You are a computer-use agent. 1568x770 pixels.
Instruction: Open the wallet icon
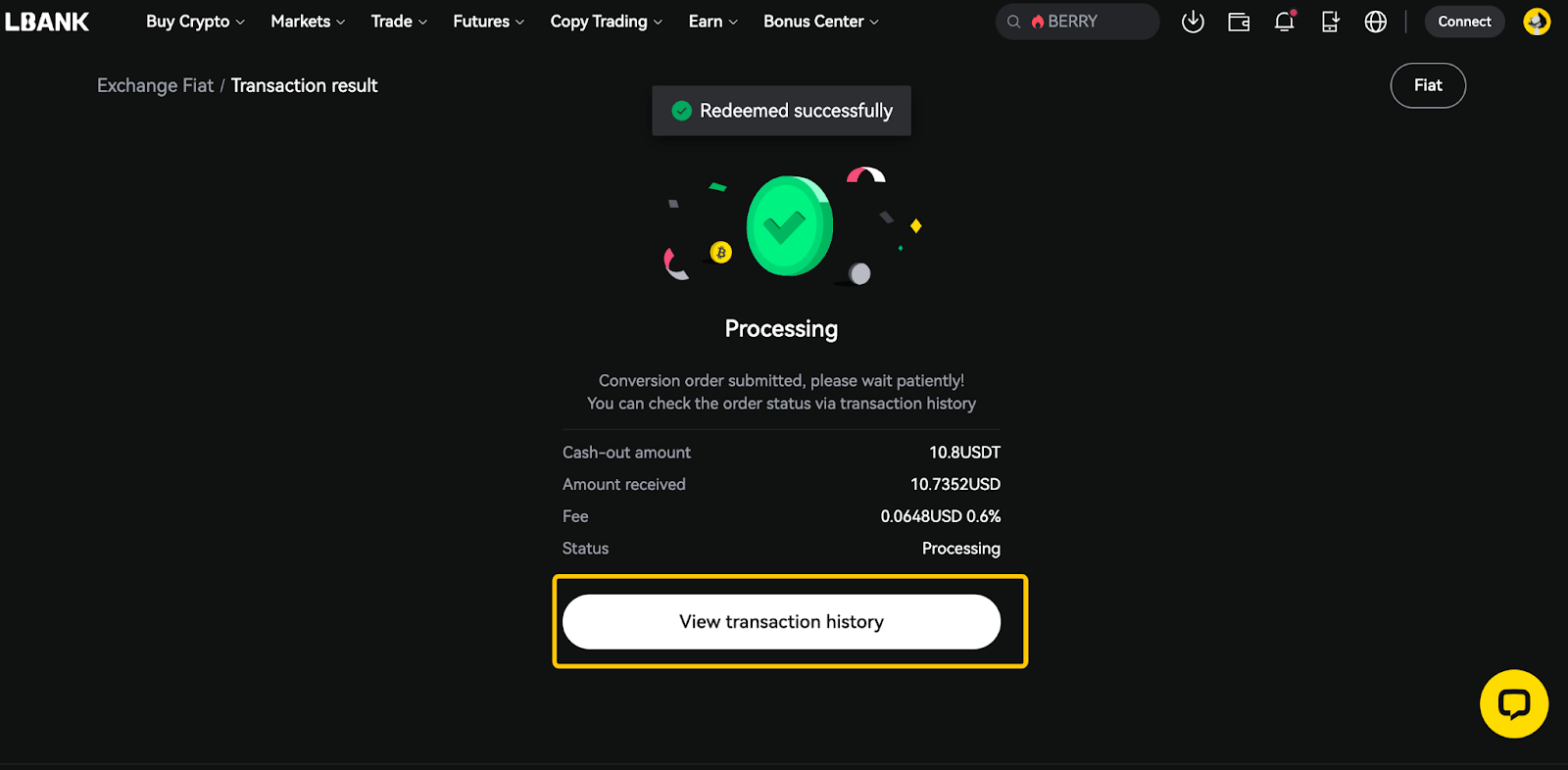coord(1239,22)
